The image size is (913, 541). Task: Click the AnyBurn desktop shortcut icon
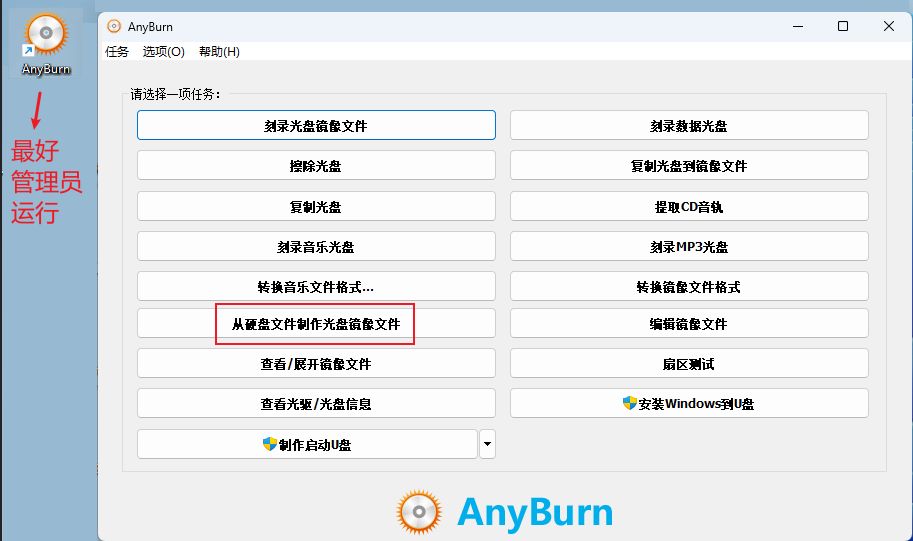click(x=46, y=38)
